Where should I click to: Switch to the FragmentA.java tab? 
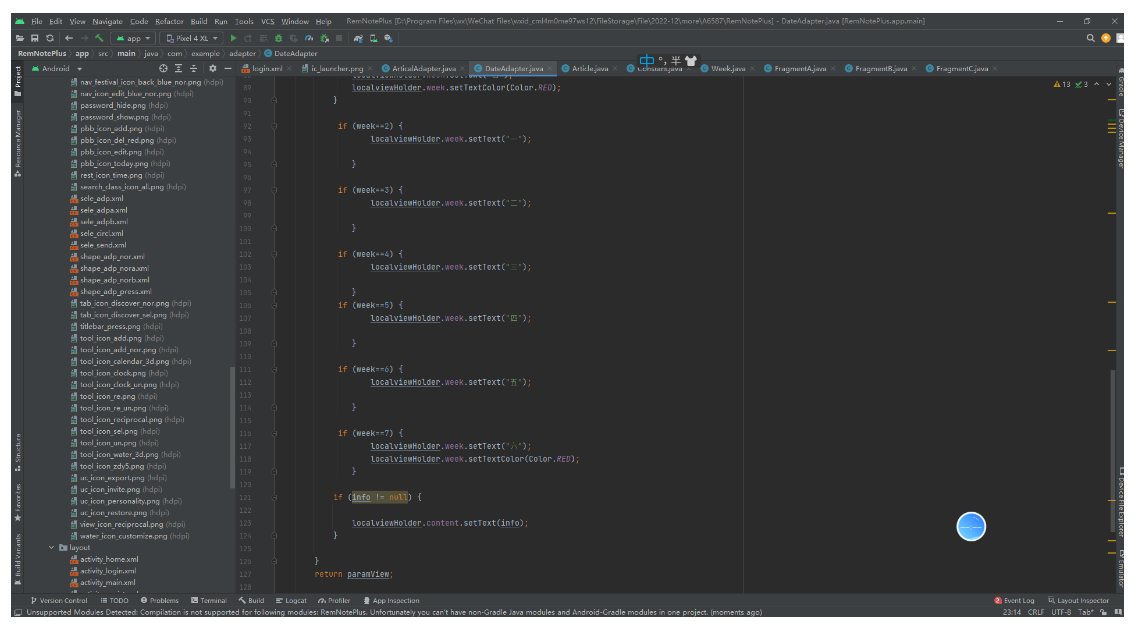click(801, 68)
